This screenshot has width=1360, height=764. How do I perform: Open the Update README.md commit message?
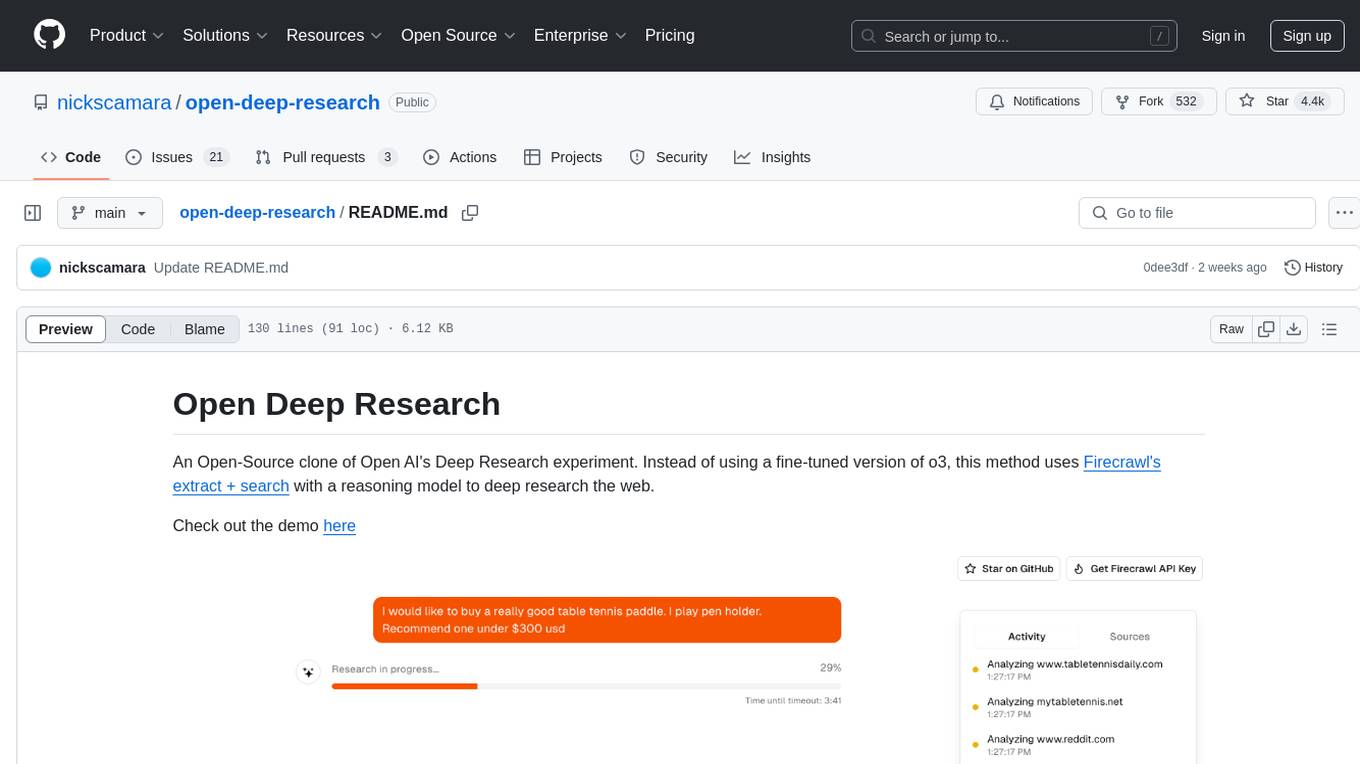coord(219,268)
